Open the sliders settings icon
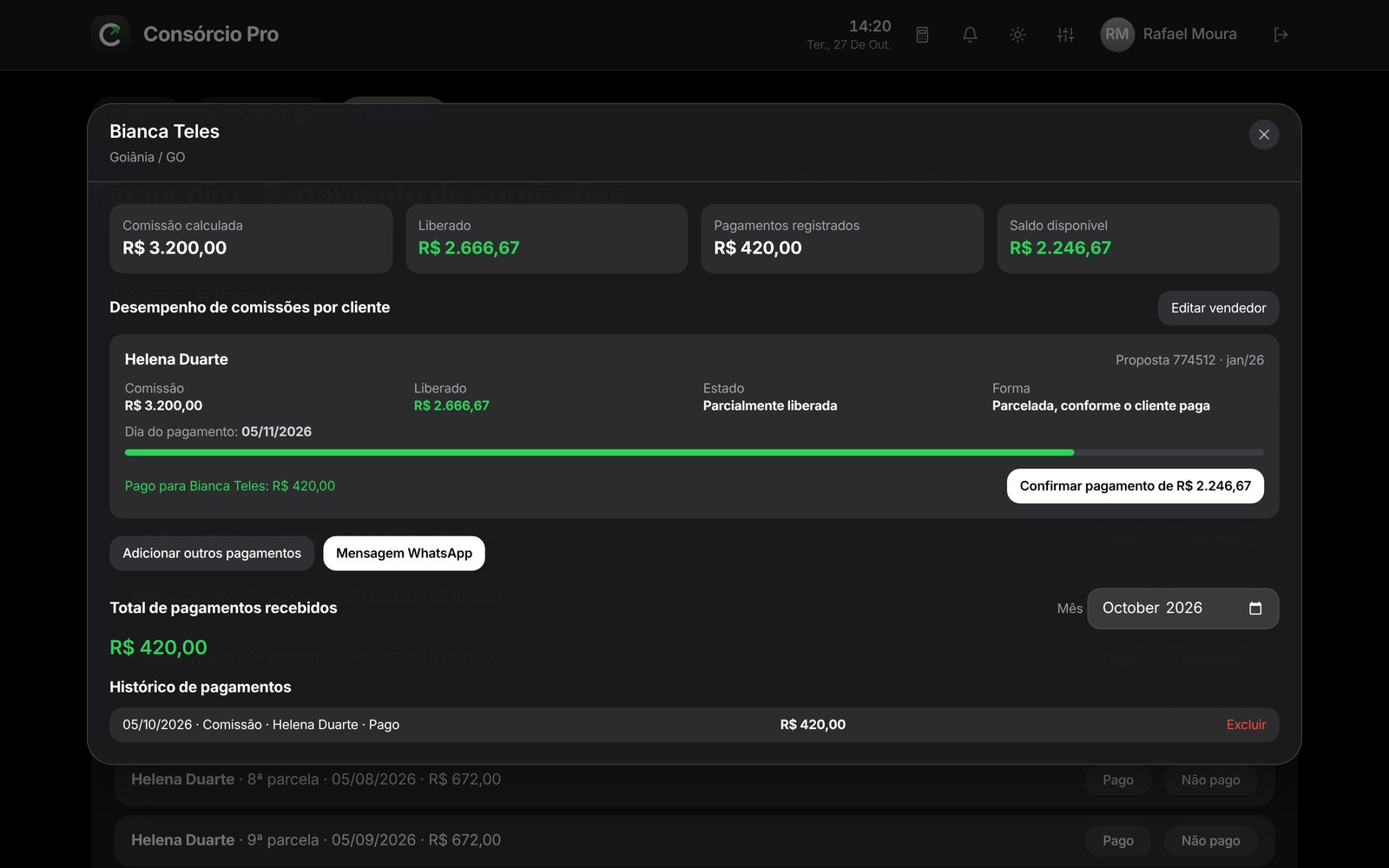Image resolution: width=1389 pixels, height=868 pixels. [x=1065, y=35]
